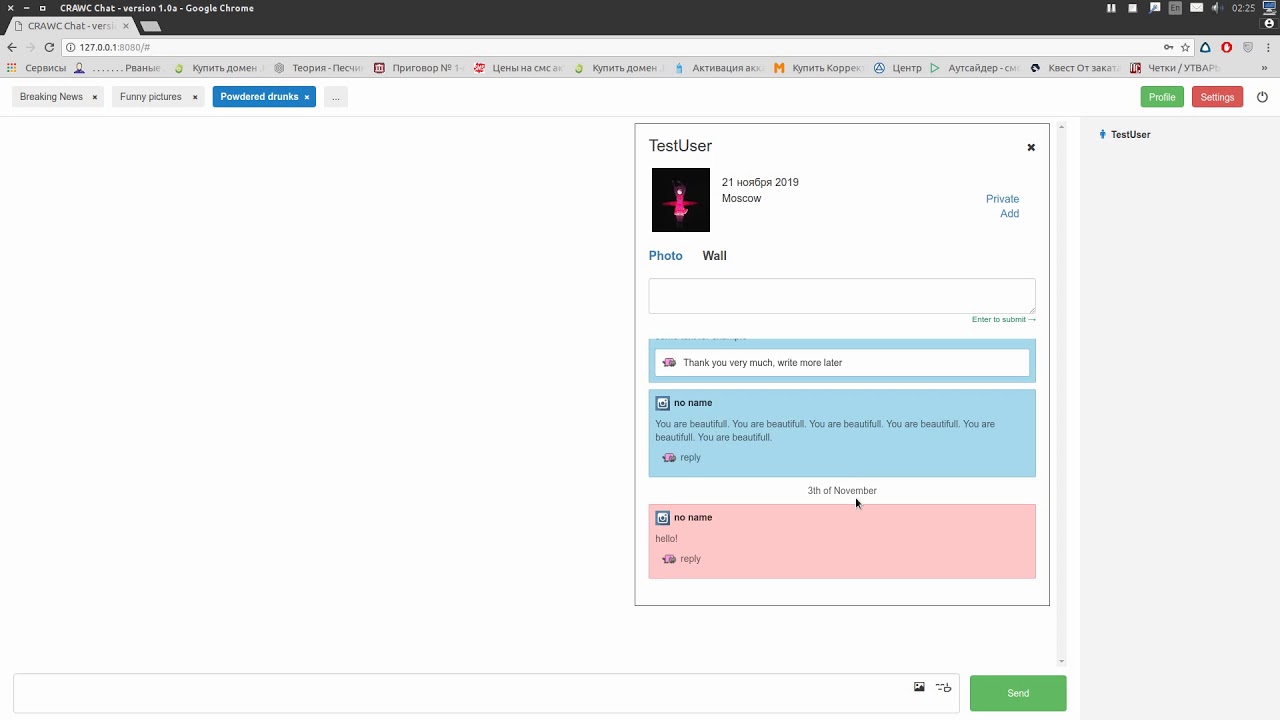
Task: Click avatar icon of hello! post author
Action: (662, 518)
